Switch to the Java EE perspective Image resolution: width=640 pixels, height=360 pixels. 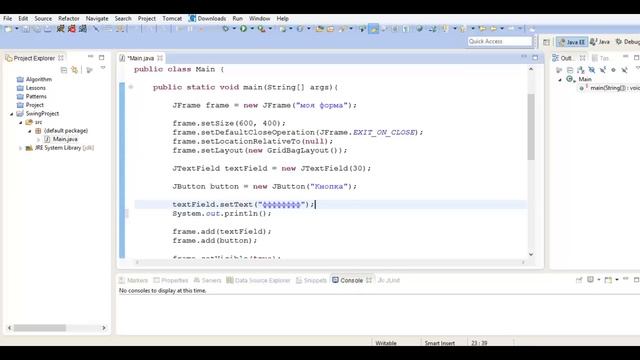click(x=571, y=42)
